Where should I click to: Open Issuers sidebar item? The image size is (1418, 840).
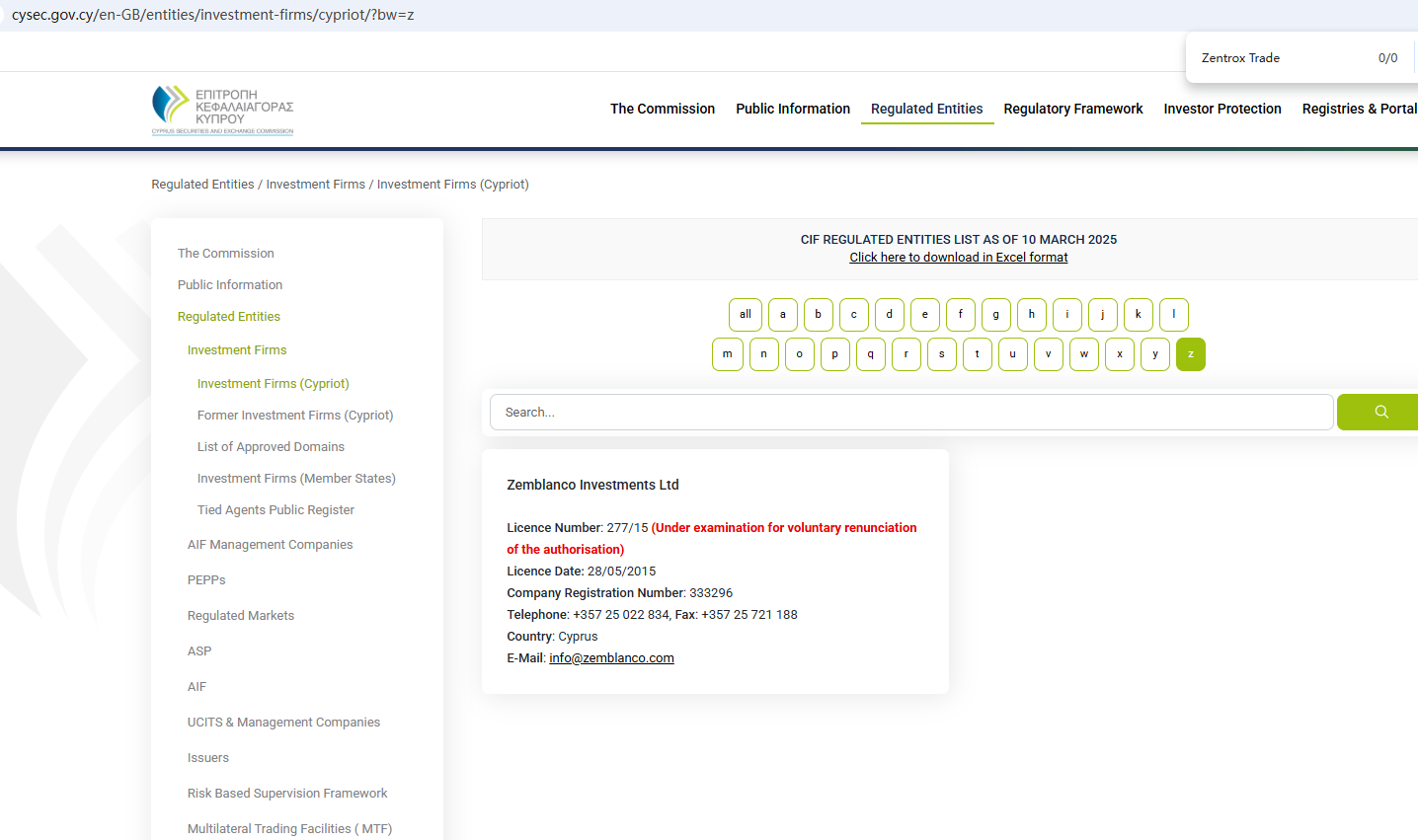point(208,758)
